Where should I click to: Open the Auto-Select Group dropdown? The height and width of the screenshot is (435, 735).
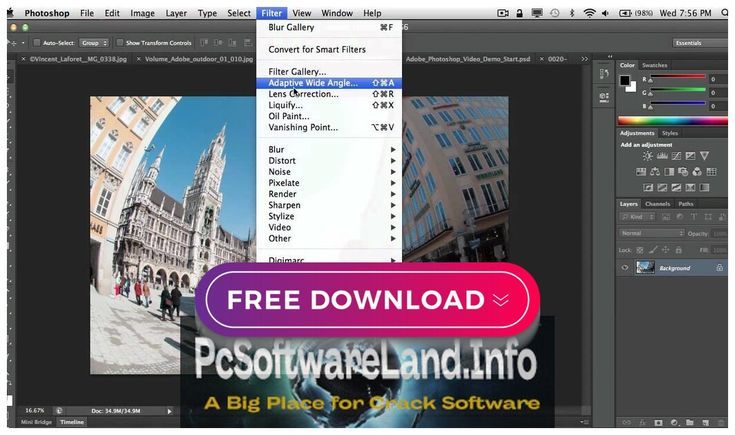[x=94, y=43]
